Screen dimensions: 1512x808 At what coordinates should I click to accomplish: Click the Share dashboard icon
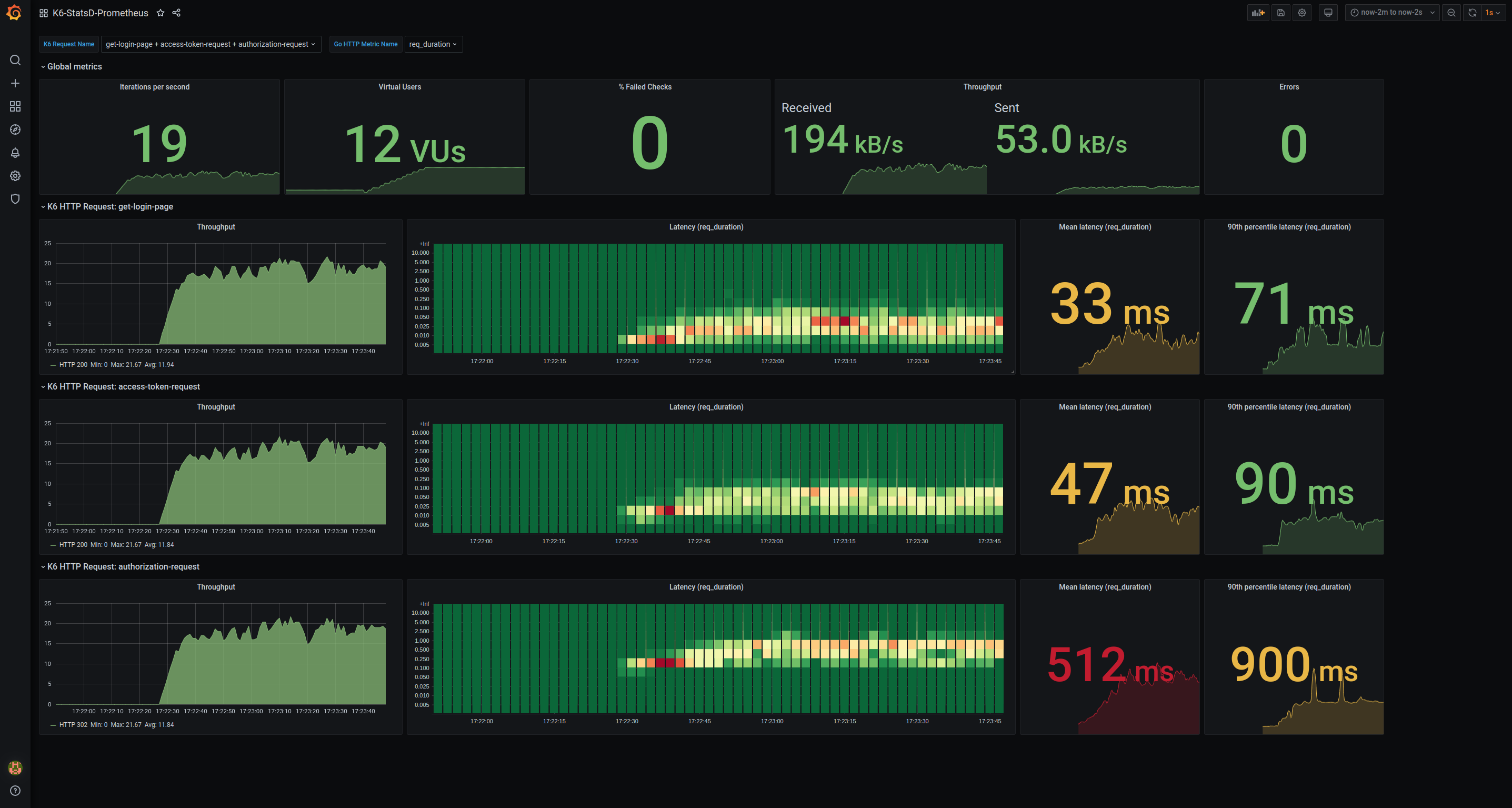click(176, 13)
